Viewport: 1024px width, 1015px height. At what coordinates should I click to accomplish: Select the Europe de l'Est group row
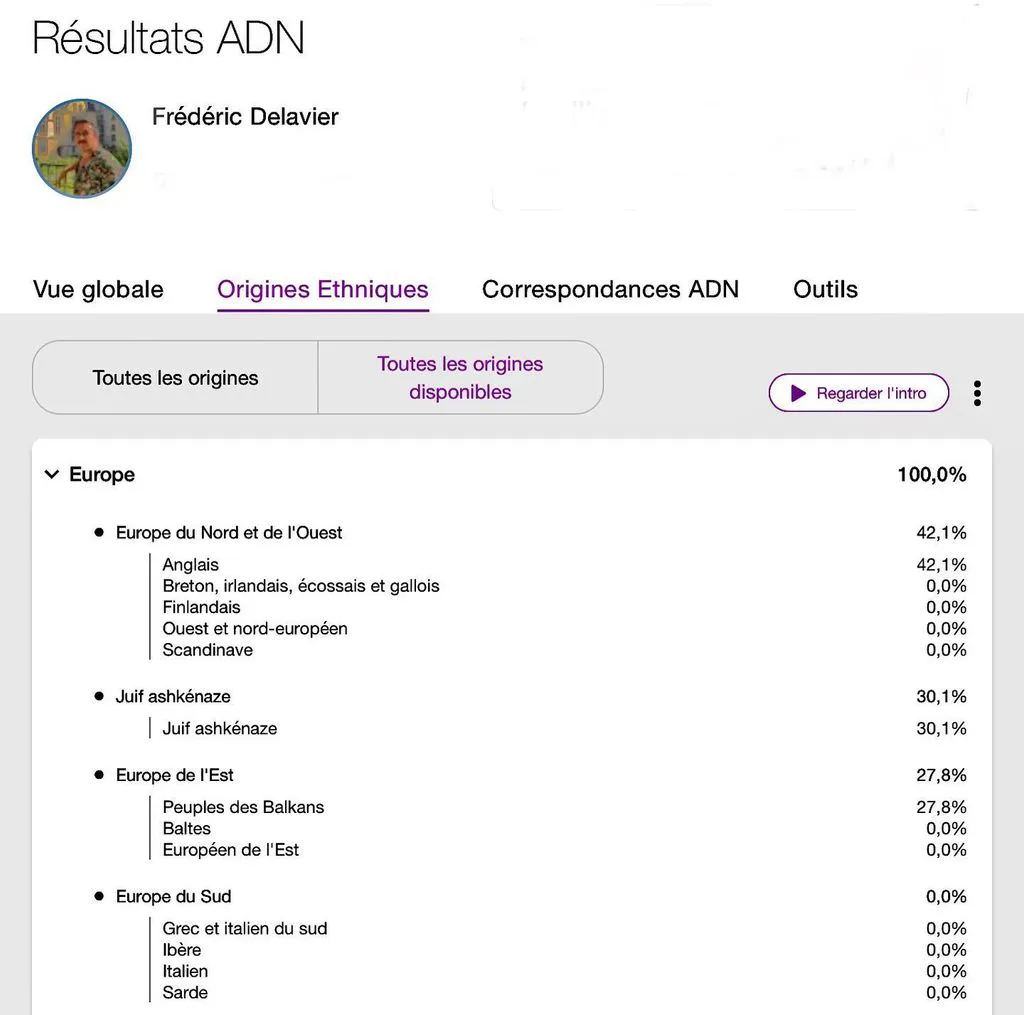530,775
